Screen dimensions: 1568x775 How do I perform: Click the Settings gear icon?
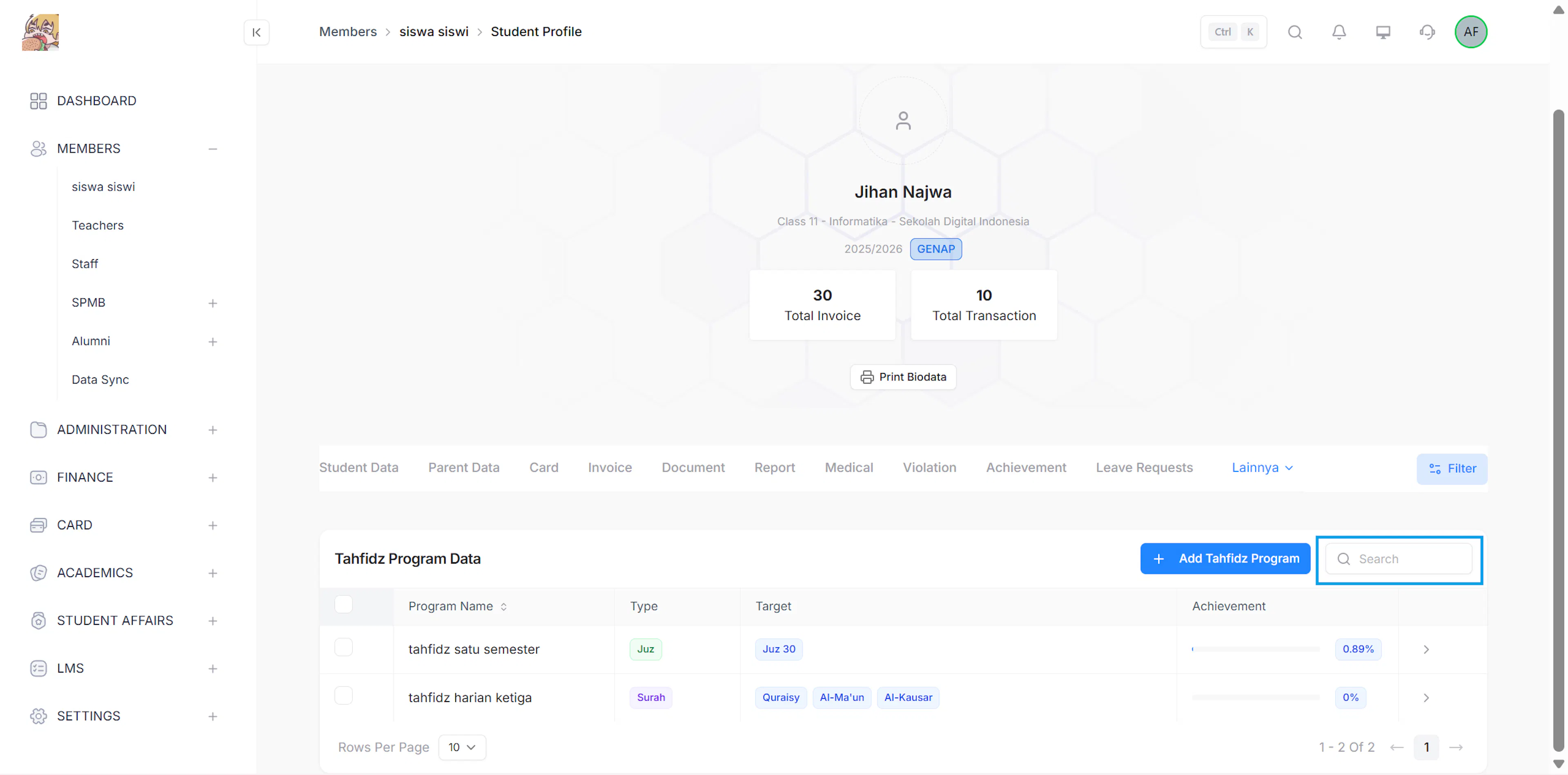[x=38, y=716]
